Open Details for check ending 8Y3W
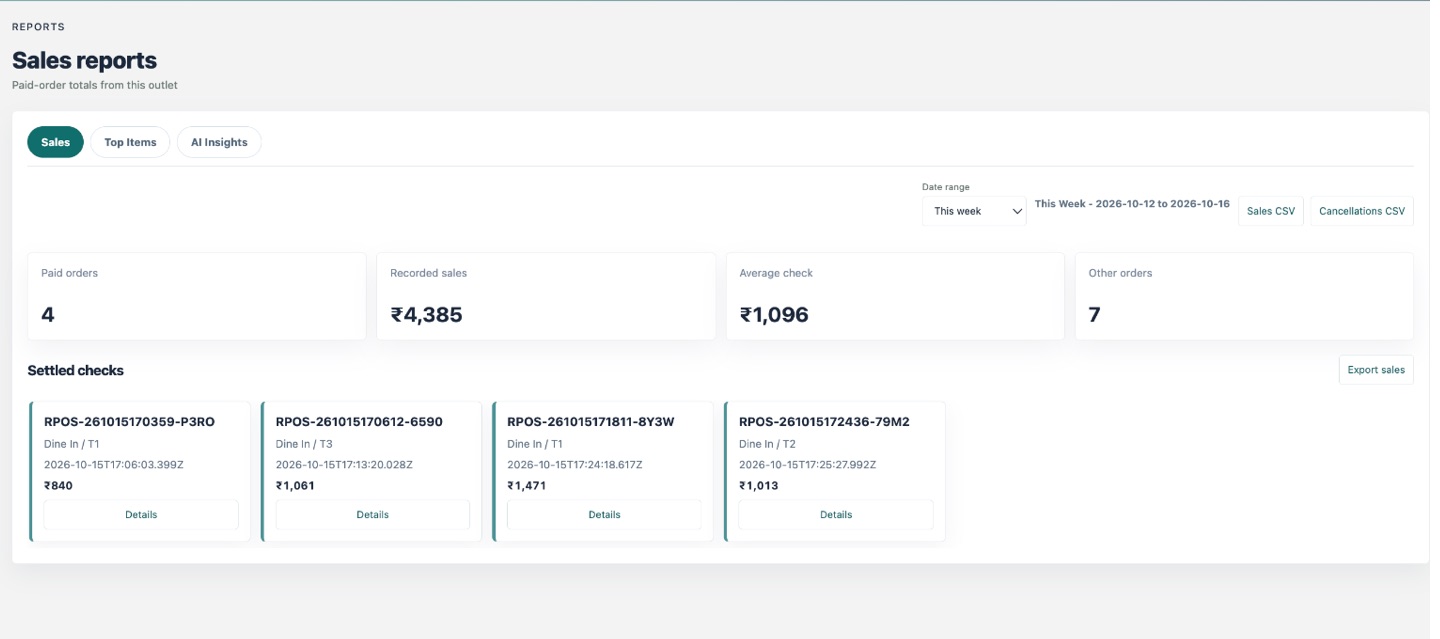The image size is (1440, 639). click(604, 515)
